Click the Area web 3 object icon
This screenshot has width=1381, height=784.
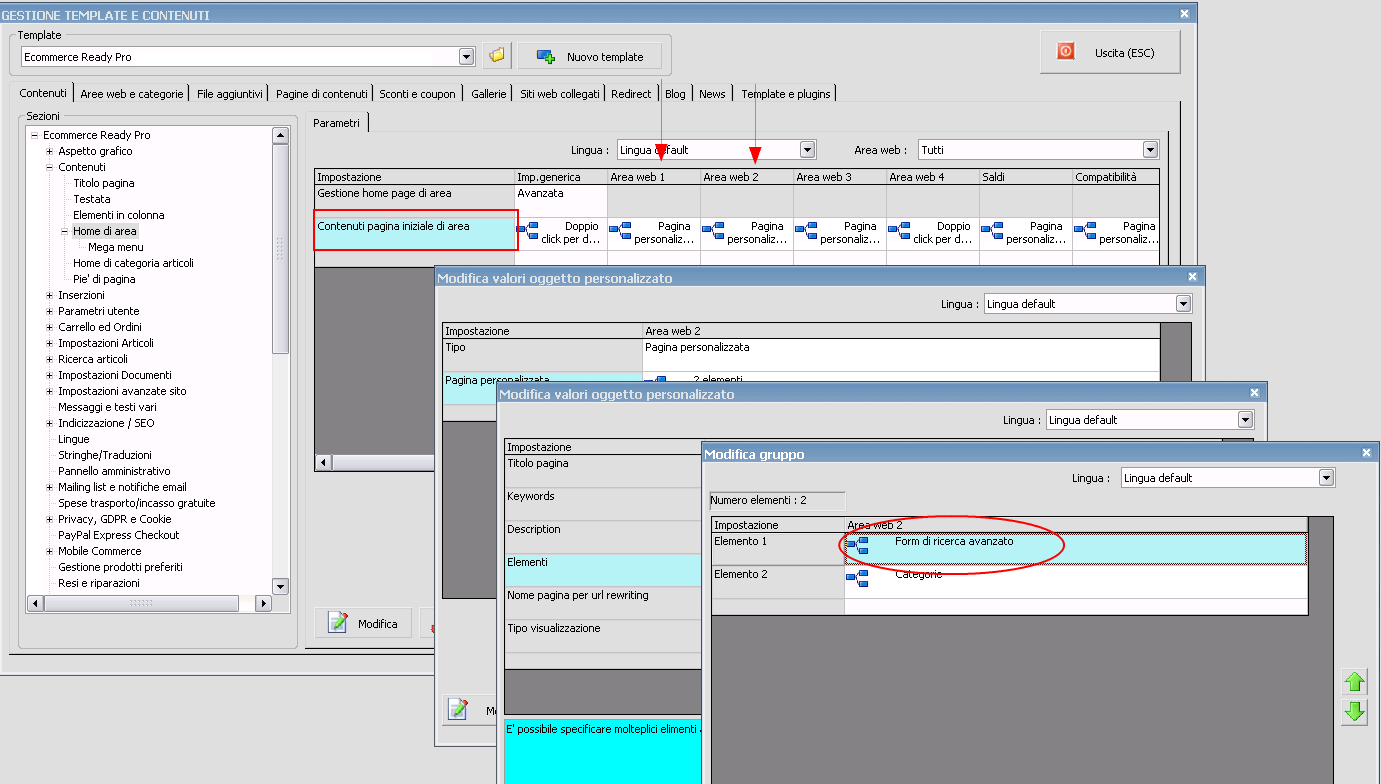click(x=807, y=232)
